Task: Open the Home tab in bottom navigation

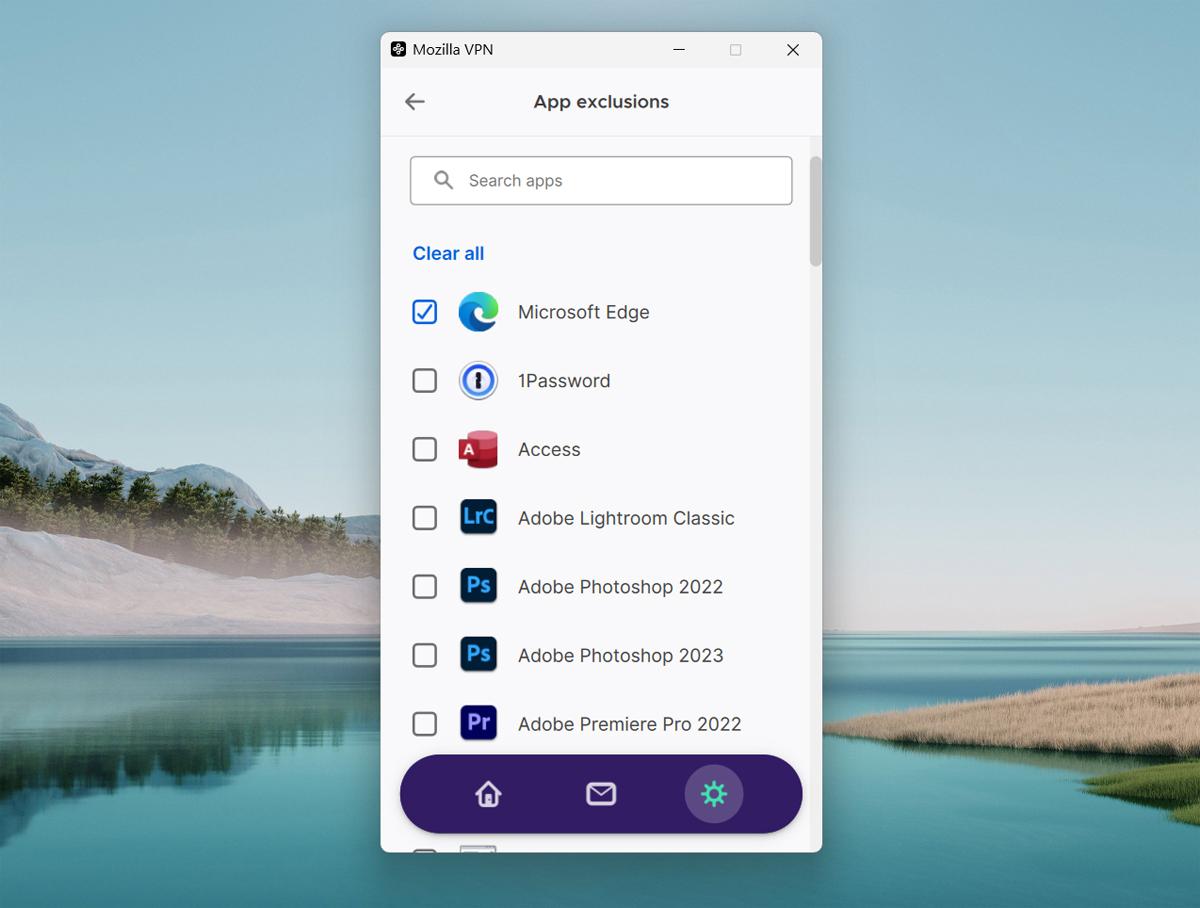Action: [488, 794]
